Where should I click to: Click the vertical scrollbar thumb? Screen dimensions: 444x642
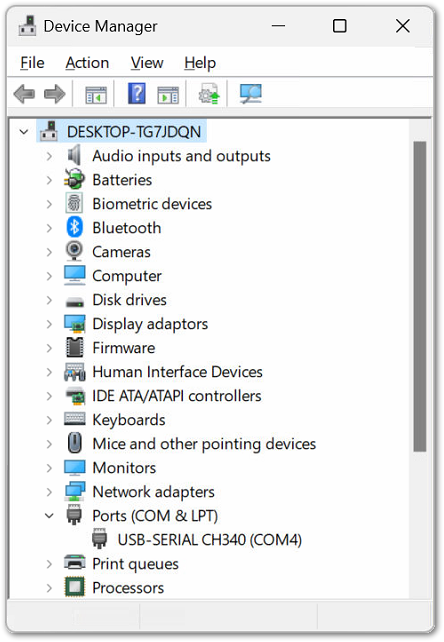(x=420, y=296)
